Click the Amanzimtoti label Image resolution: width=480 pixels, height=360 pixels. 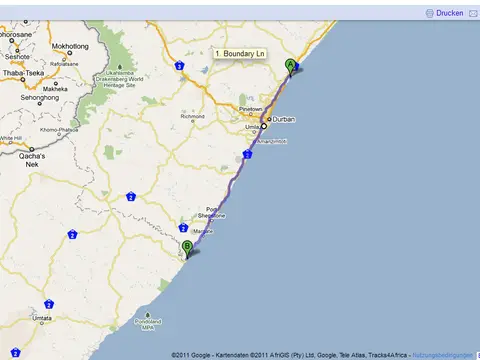(272, 141)
